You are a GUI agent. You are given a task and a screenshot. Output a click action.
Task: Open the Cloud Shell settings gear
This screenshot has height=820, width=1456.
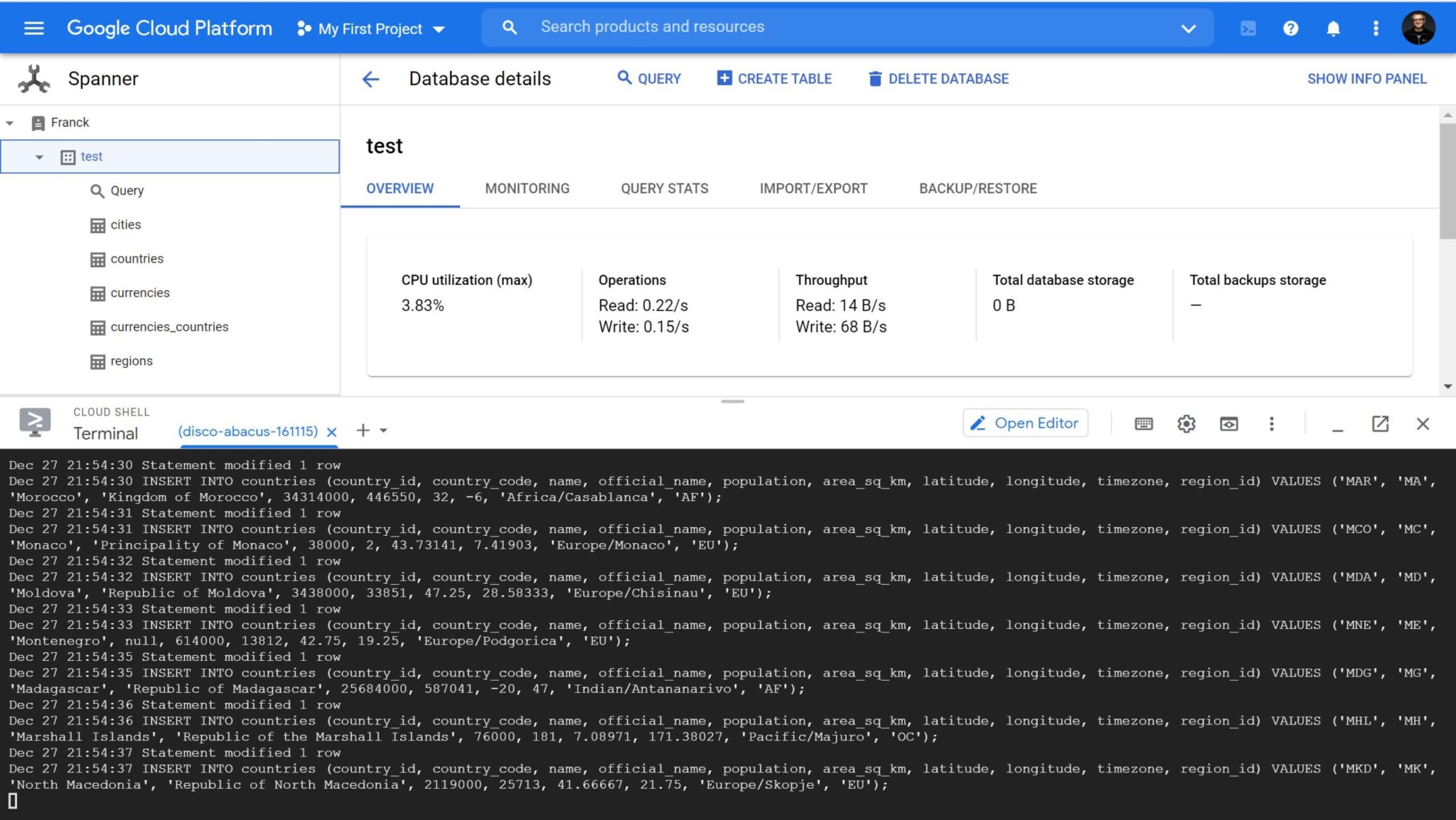click(x=1186, y=424)
